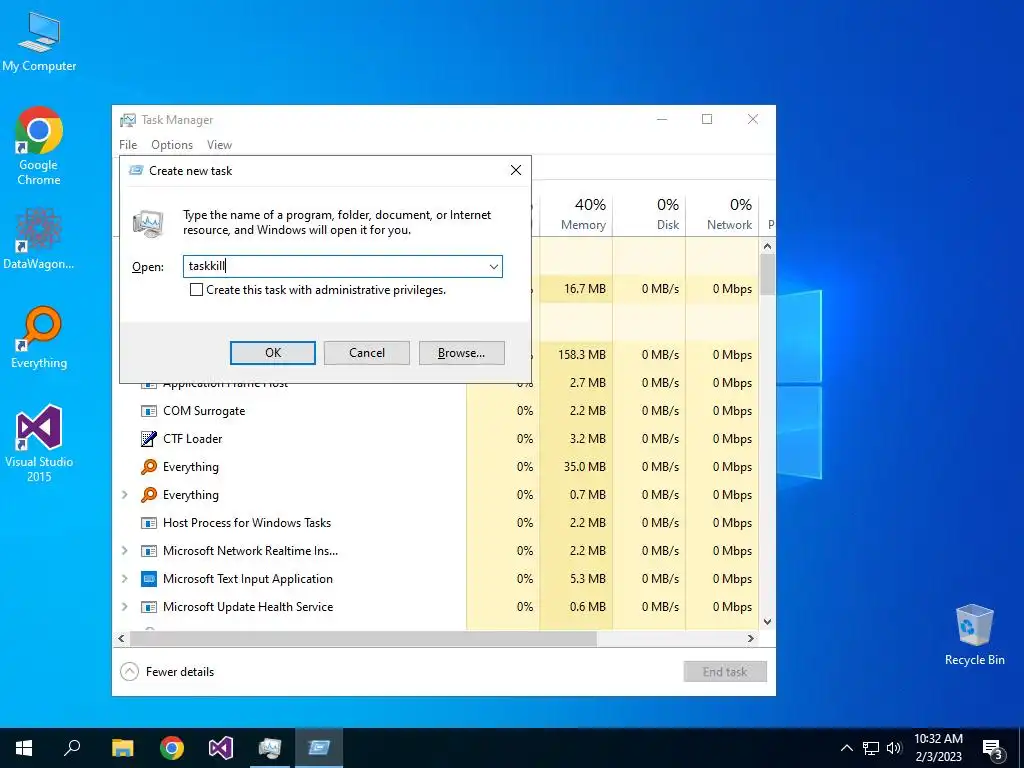Expand the Everything process group using 0.7 MB
1024x768 pixels.
[x=125, y=495]
